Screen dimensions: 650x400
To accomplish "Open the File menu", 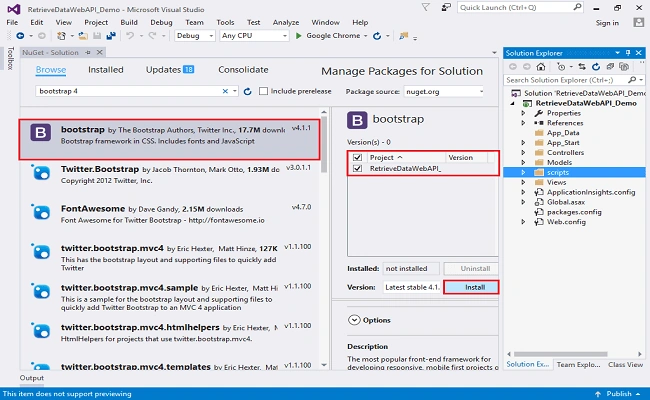I will click(x=12, y=22).
